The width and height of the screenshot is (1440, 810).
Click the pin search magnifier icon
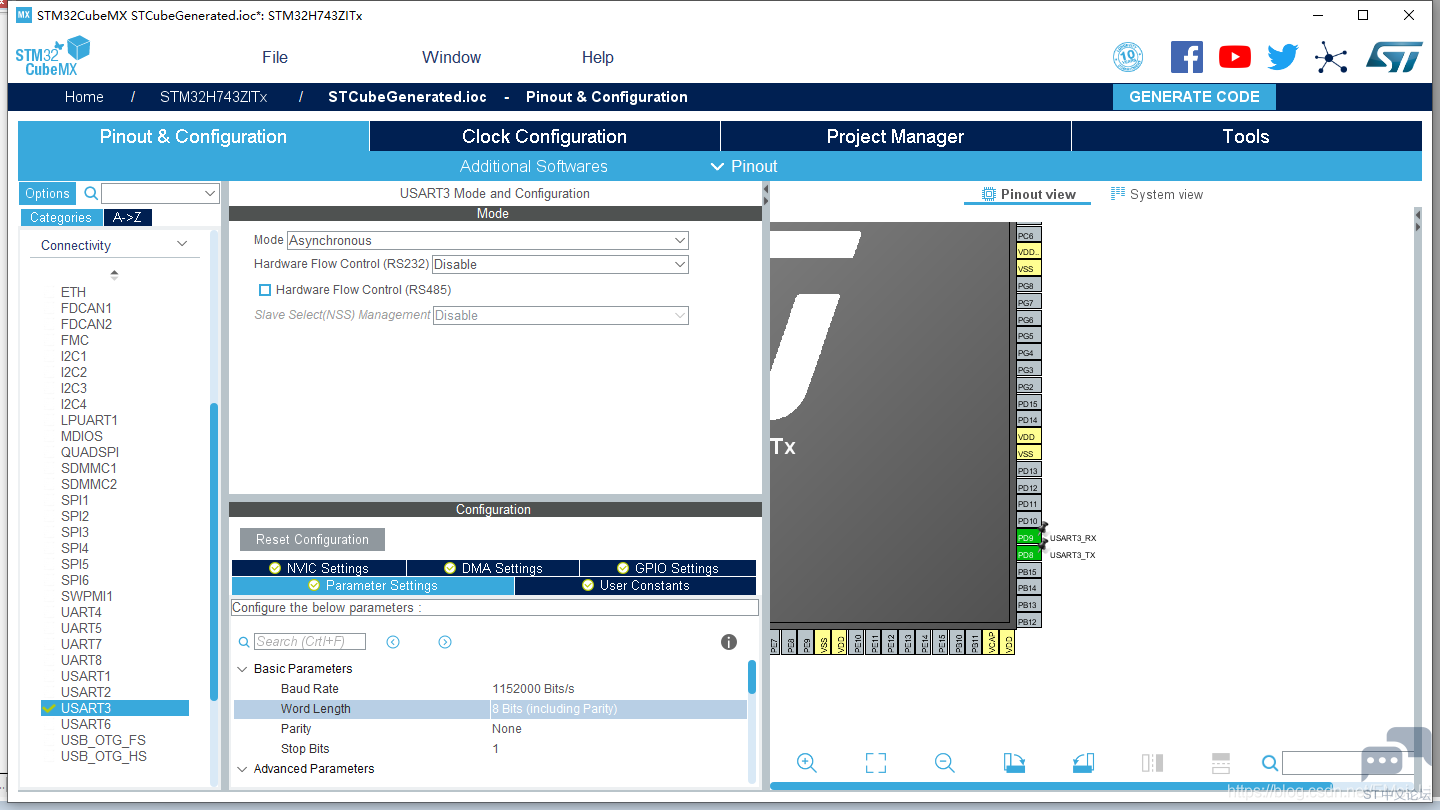click(1270, 763)
